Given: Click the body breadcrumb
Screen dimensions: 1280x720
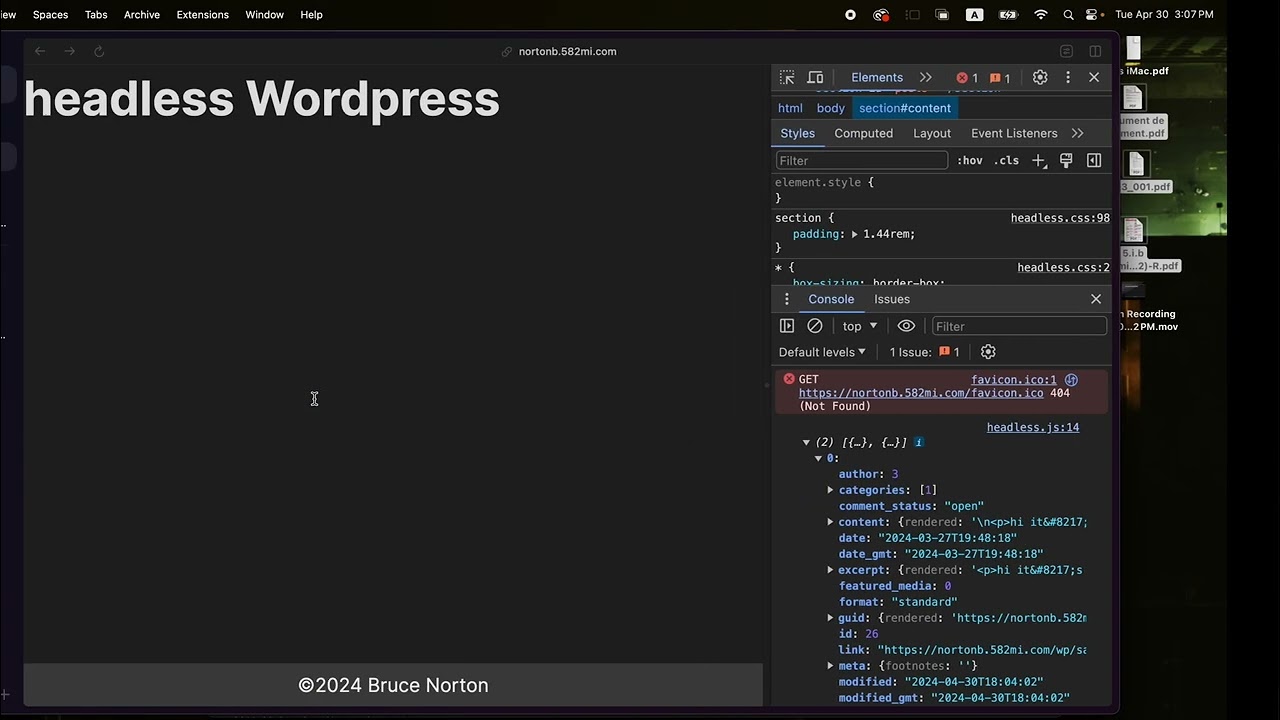Looking at the screenshot, I should pos(830,108).
